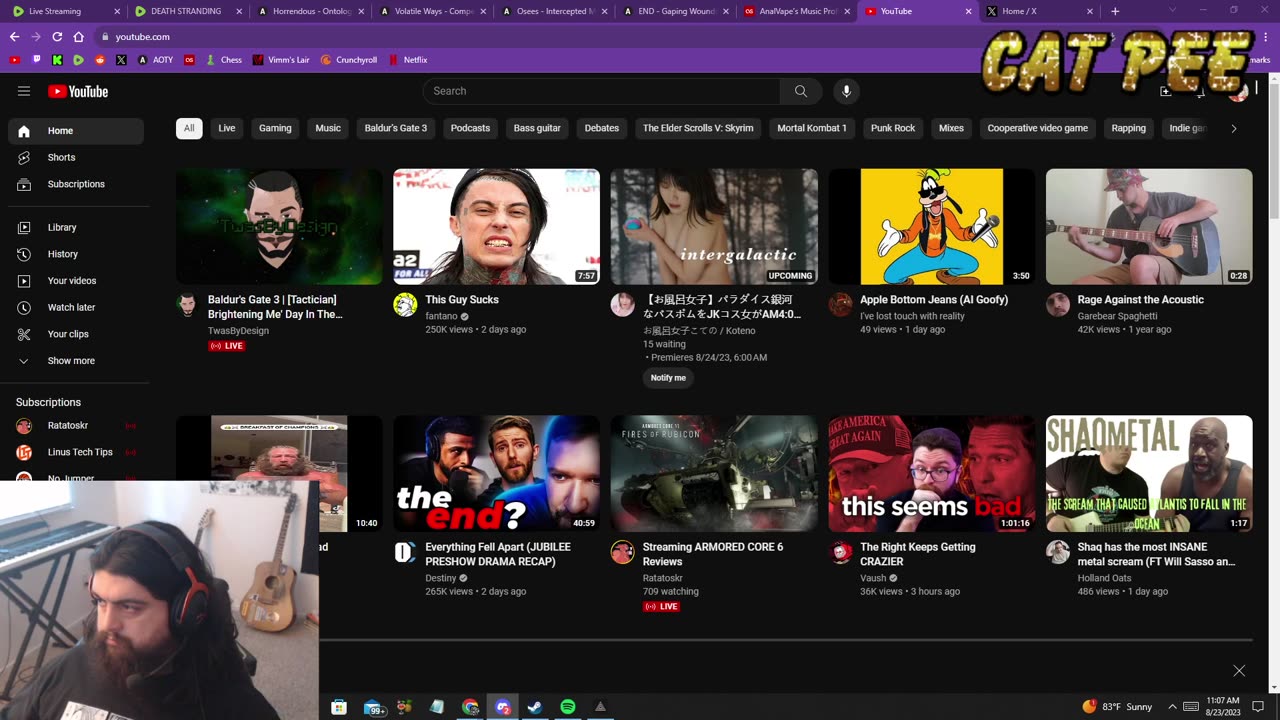1280x720 pixels.
Task: Open the Create video icon
Action: tap(1165, 91)
